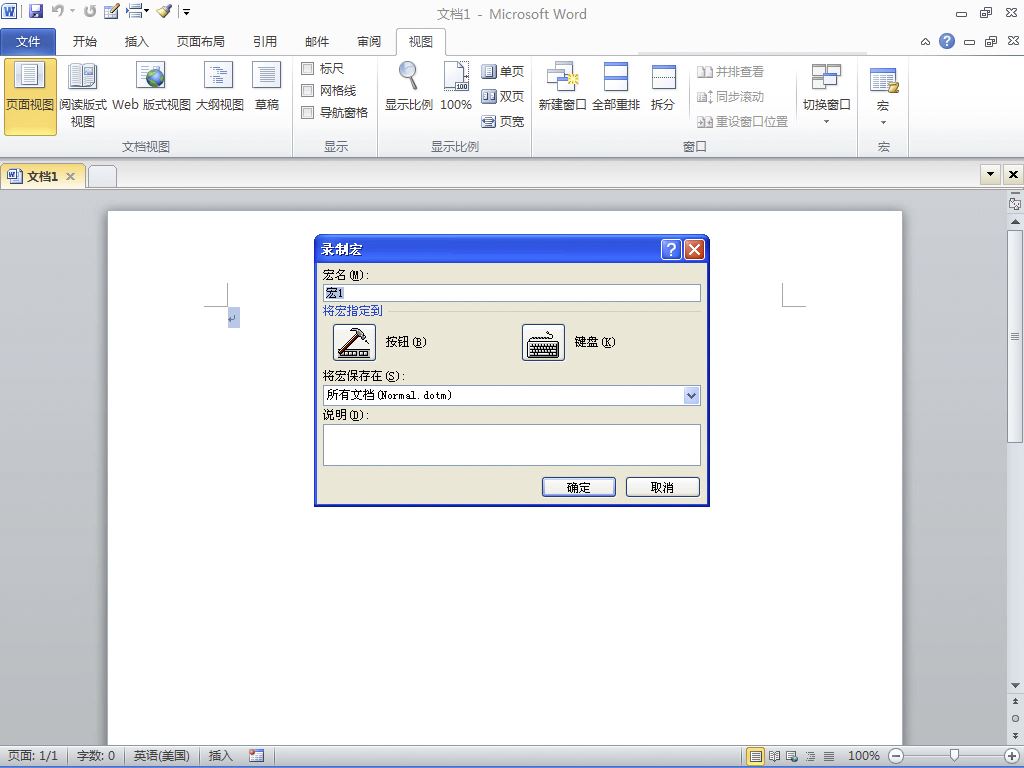
Task: Assign macro to button (按钮) hammer icon
Action: [x=355, y=342]
